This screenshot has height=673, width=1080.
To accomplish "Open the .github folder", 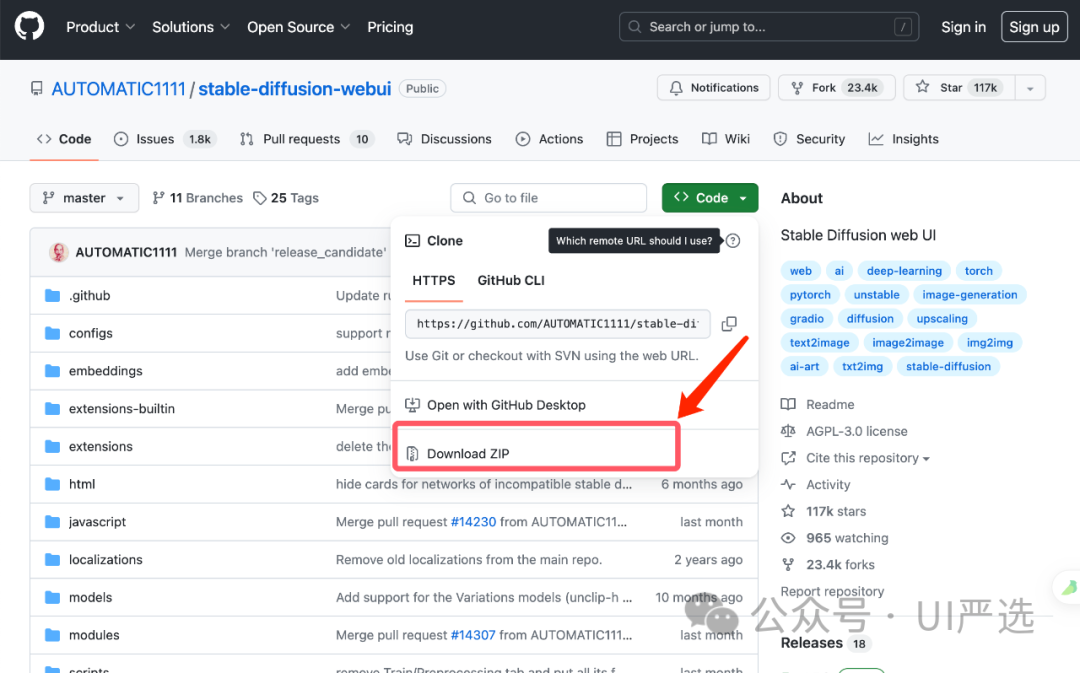I will [90, 296].
